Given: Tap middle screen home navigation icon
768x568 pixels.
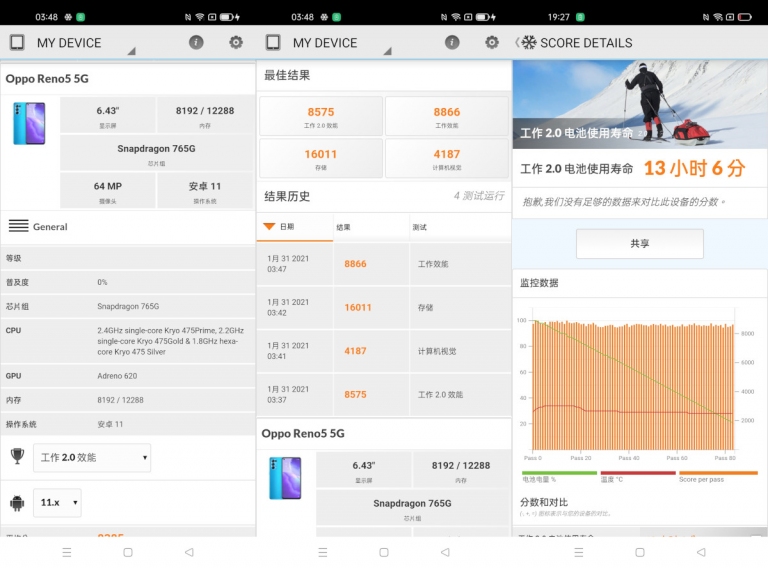Looking at the screenshot, I should (x=384, y=552).
